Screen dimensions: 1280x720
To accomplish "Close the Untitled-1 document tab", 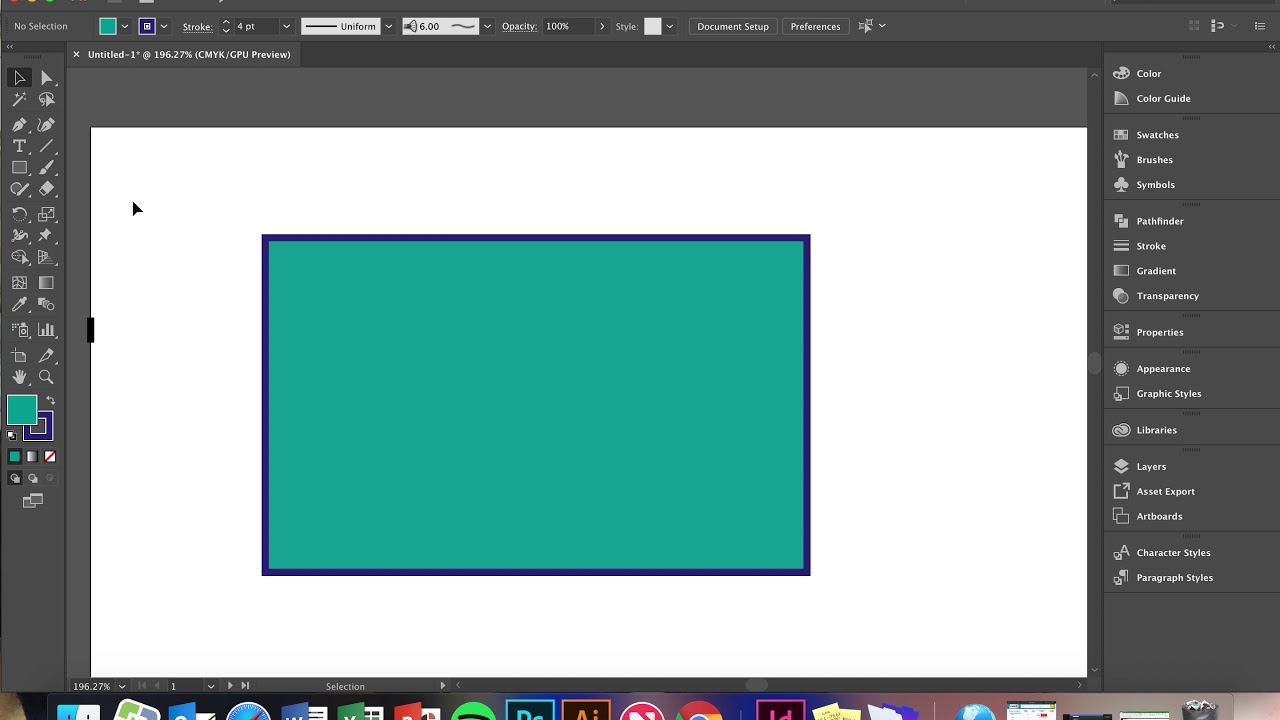I will click(x=76, y=54).
